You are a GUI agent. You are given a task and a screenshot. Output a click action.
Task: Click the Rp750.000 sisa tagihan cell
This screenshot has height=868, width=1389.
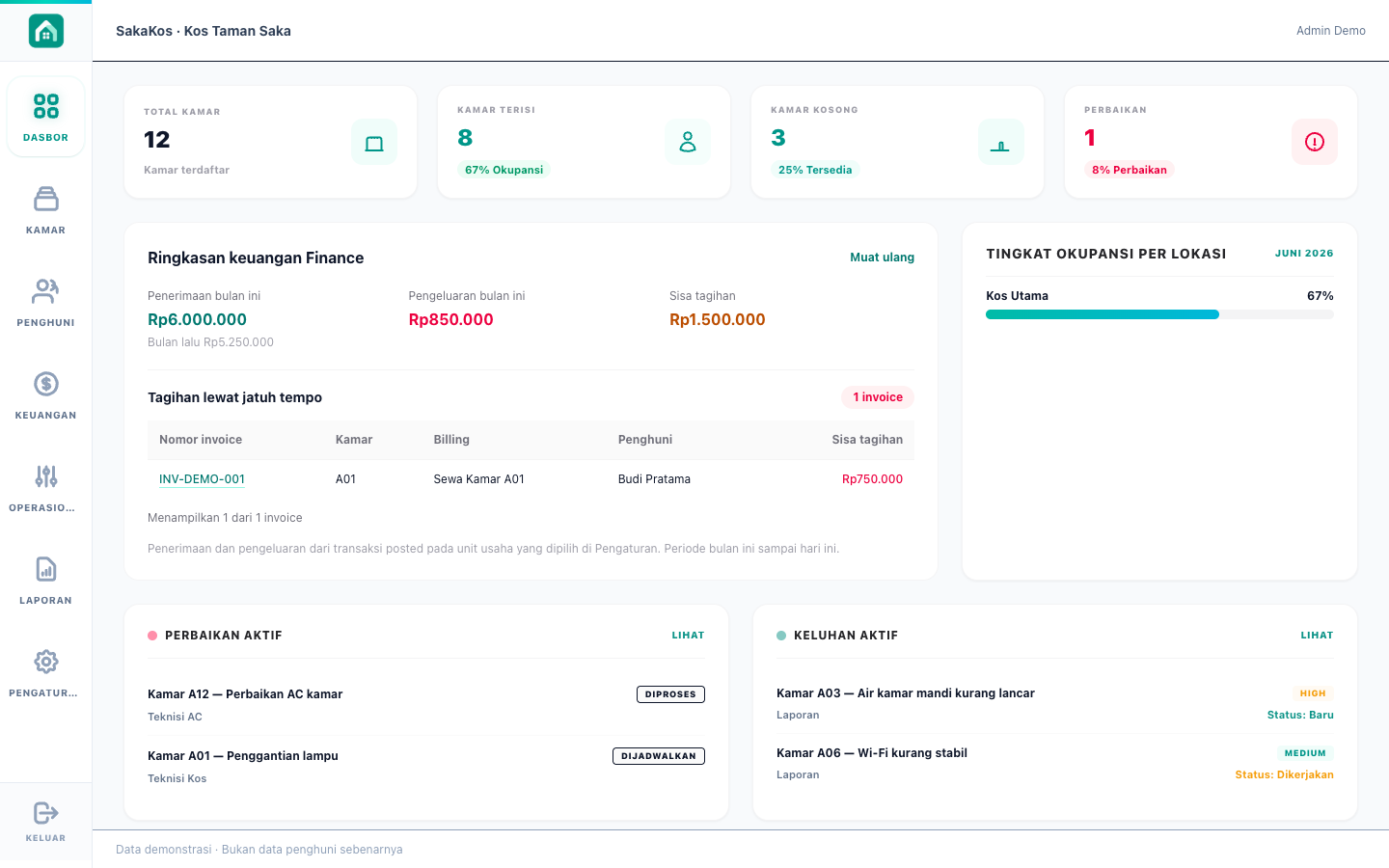872,479
